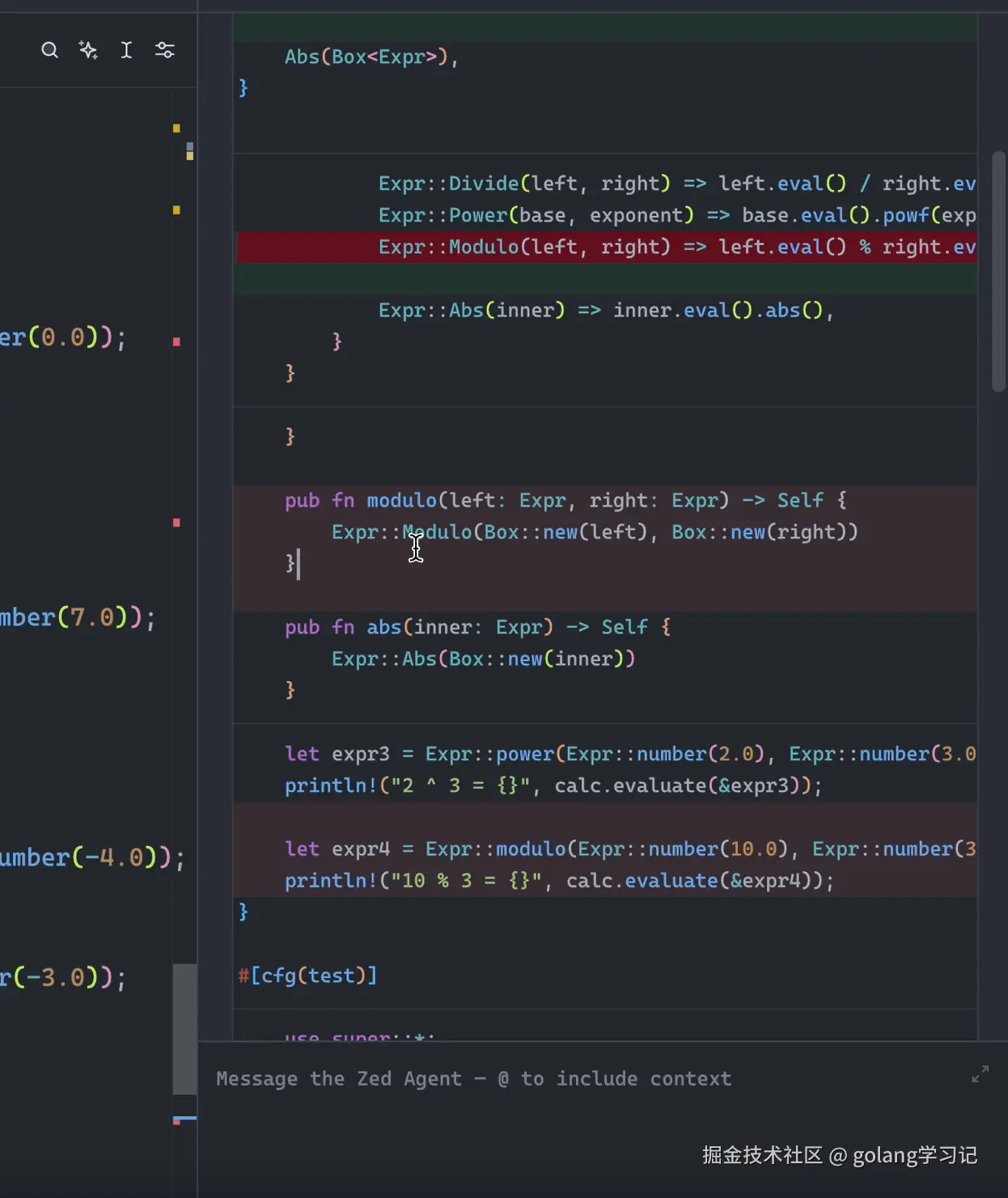Screen dimensions: 1008x1198
Task: Click the left editor text umber(-4.0));
Action: tap(92, 857)
